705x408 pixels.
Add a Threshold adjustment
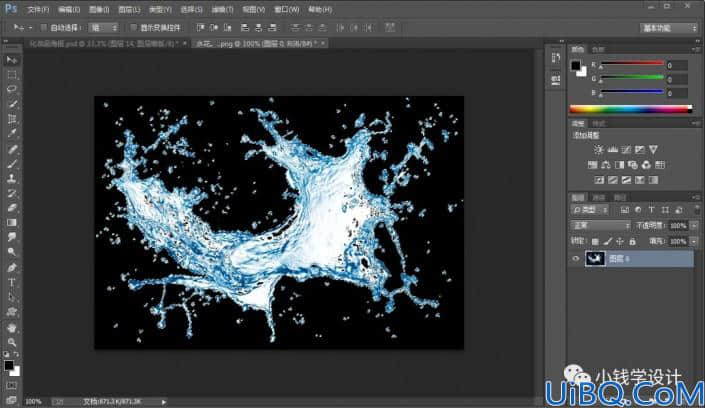click(x=626, y=180)
